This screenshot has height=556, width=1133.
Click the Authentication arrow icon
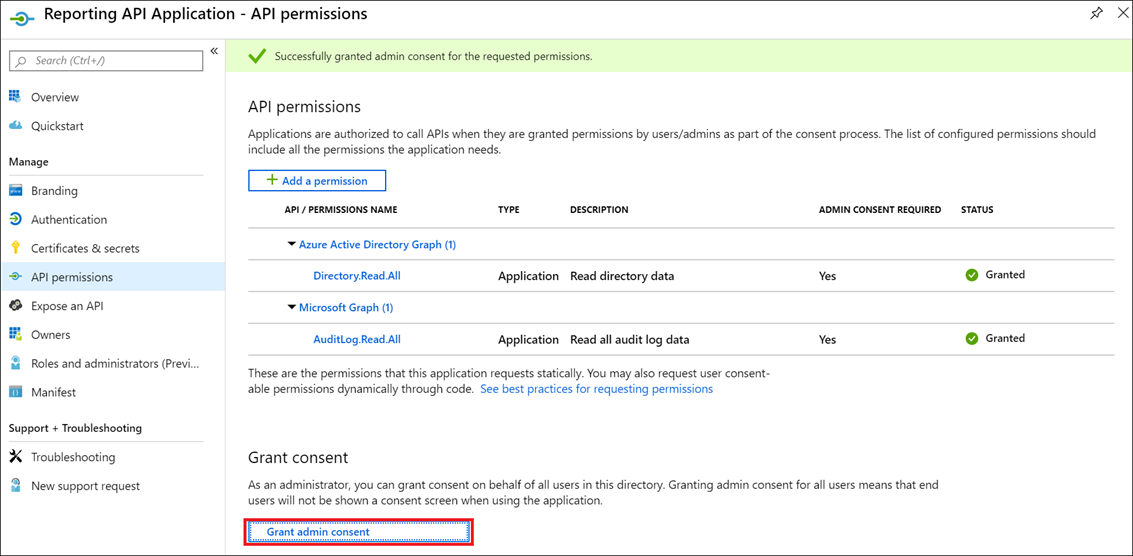[x=15, y=219]
